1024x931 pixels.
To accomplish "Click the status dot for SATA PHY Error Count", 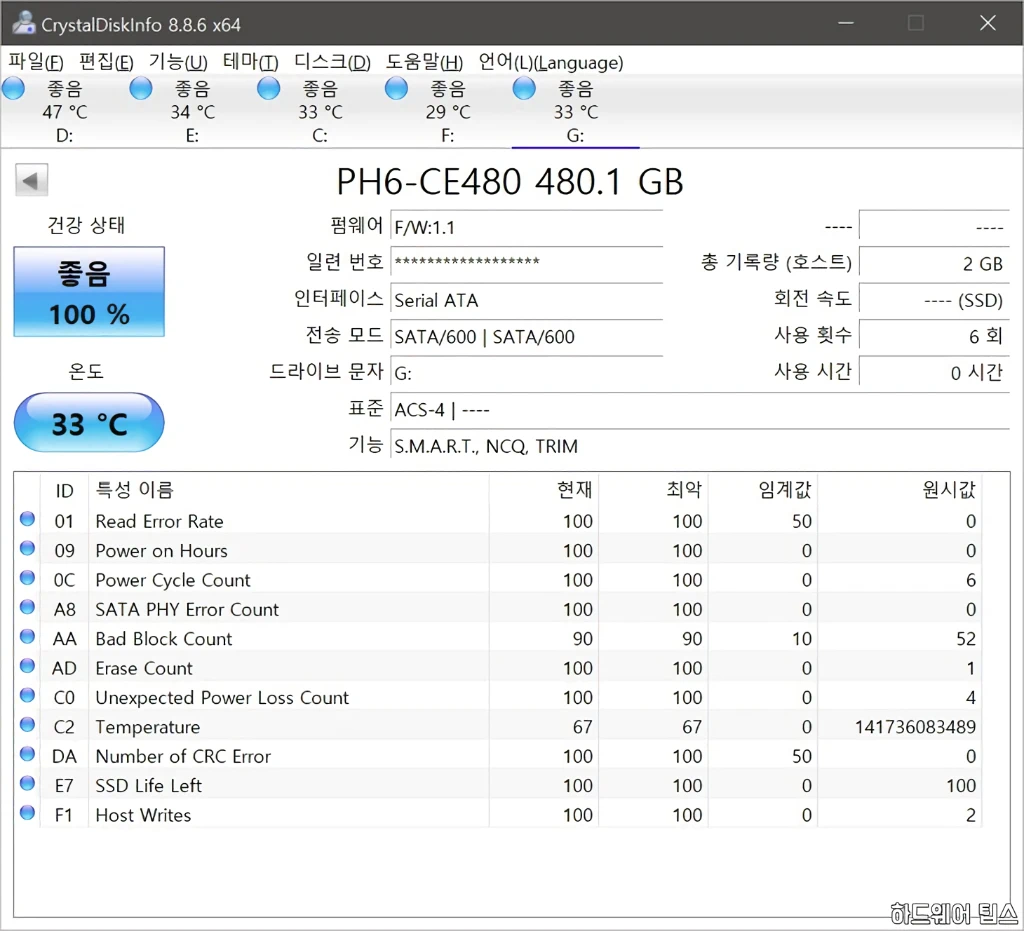I will [27, 607].
